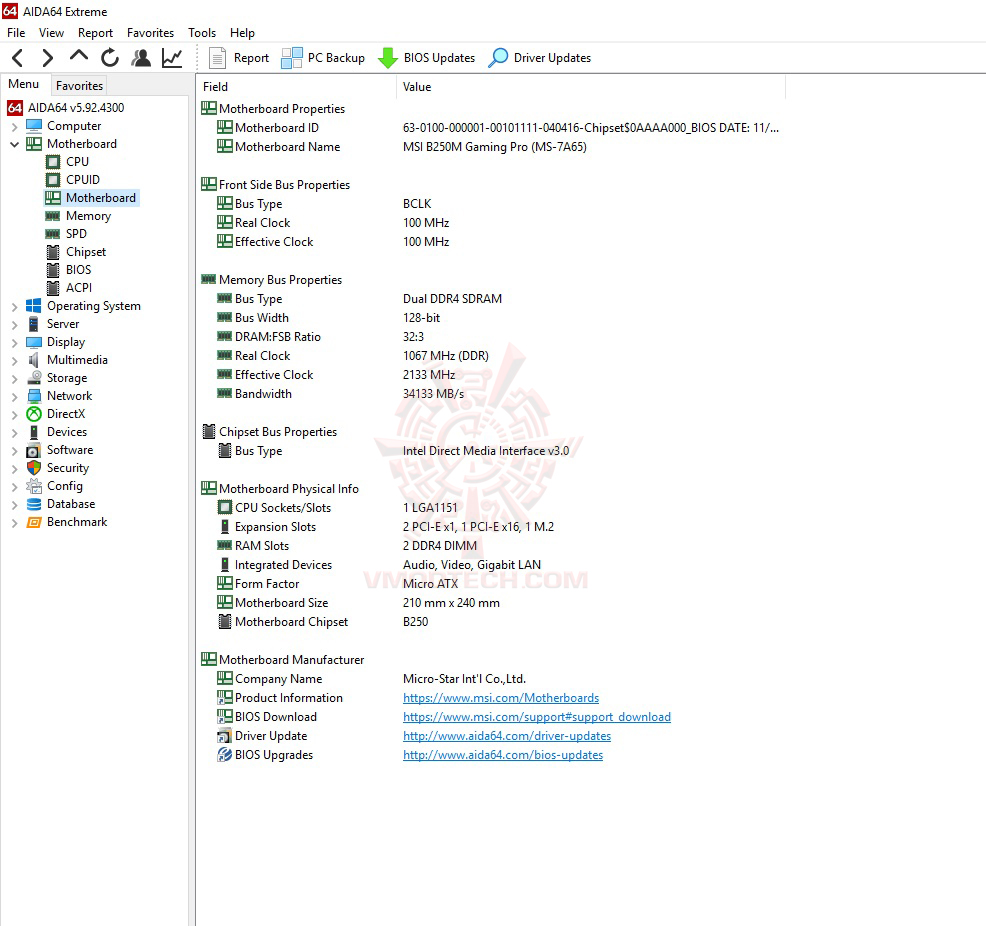Screen dimensions: 986x926
Task: Open the user profile toolbar icon
Action: [x=141, y=58]
